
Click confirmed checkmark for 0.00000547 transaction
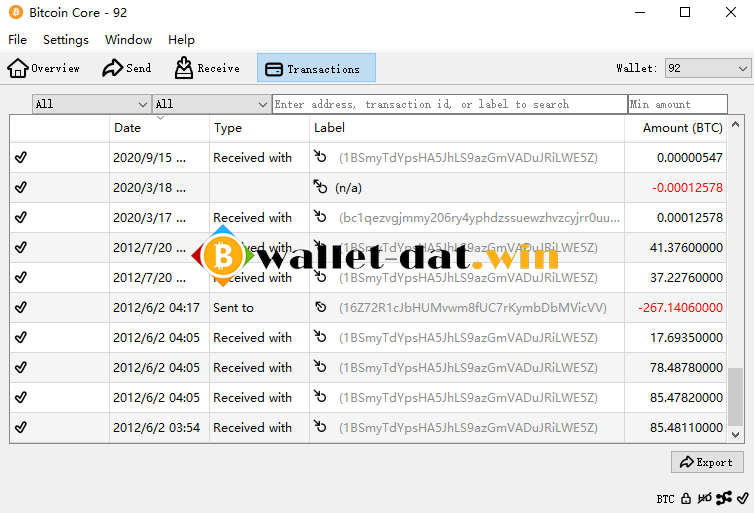21,157
